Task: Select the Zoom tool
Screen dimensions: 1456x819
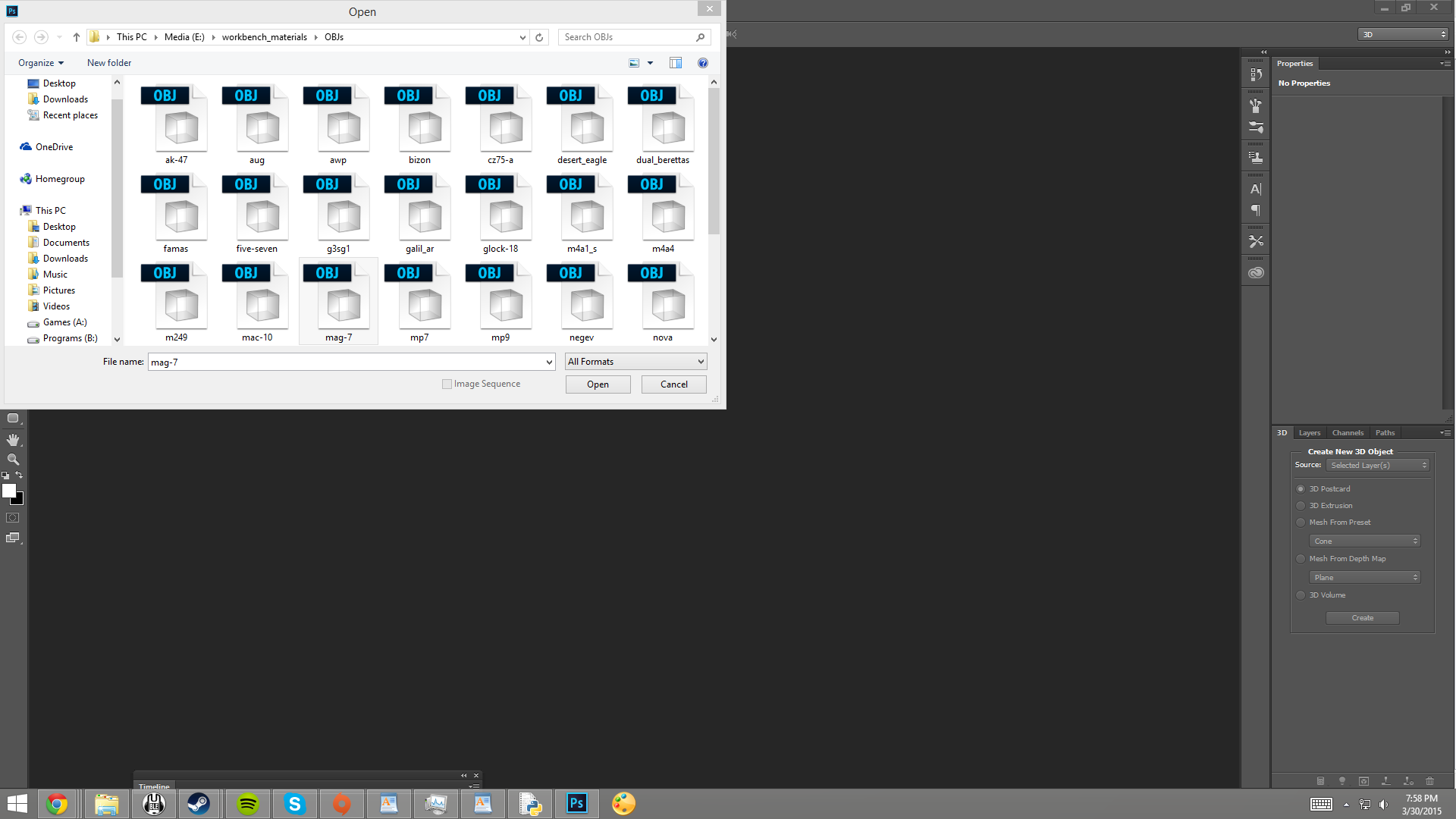Action: tap(13, 460)
